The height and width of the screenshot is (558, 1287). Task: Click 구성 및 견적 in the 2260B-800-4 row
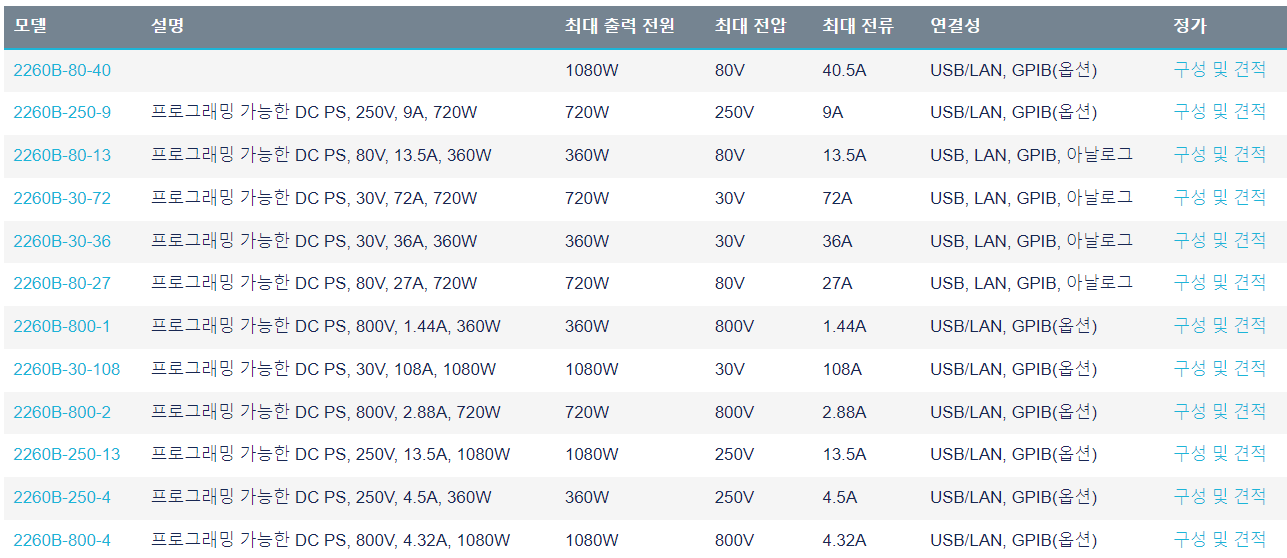1219,540
